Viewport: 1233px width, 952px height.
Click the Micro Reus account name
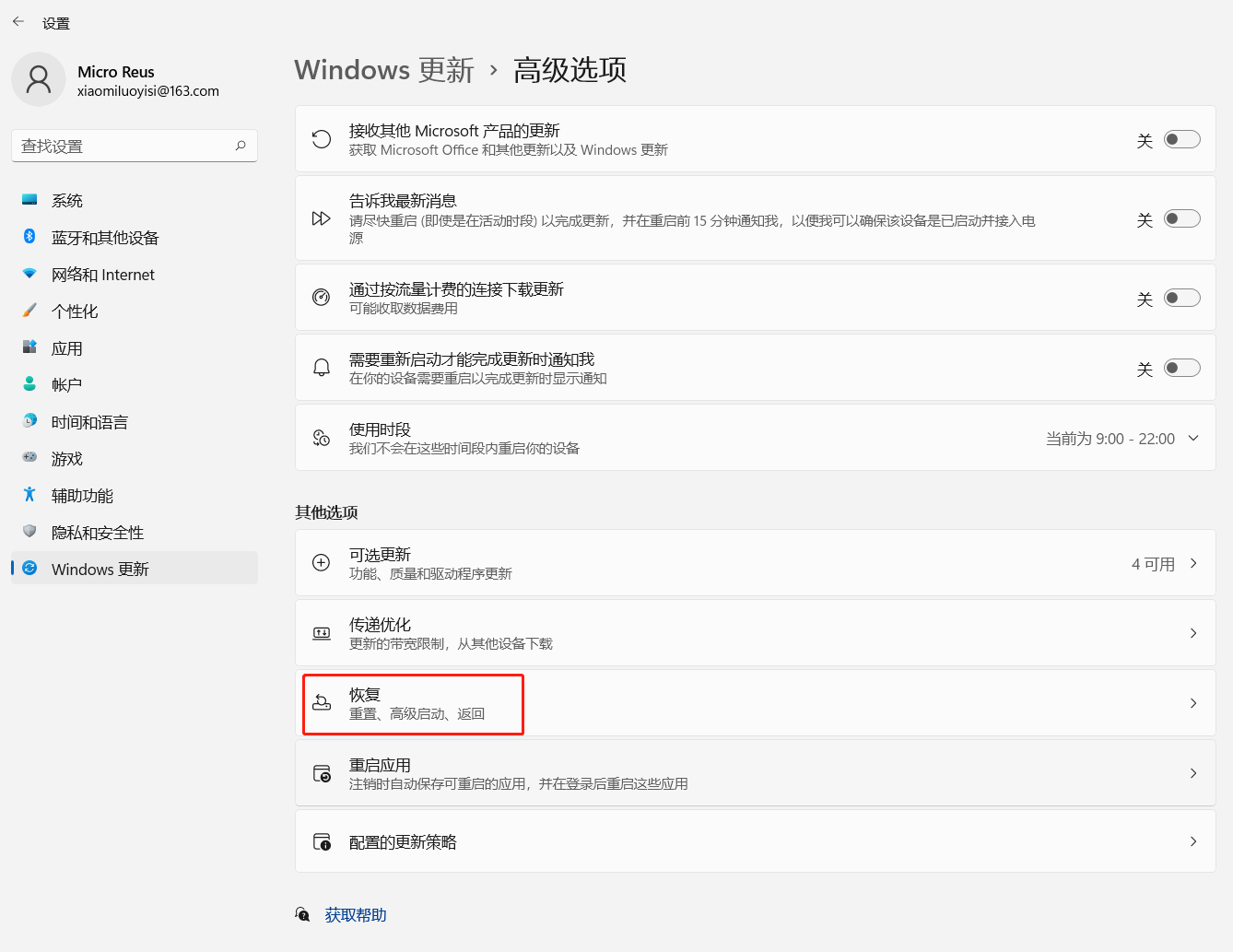tap(116, 71)
